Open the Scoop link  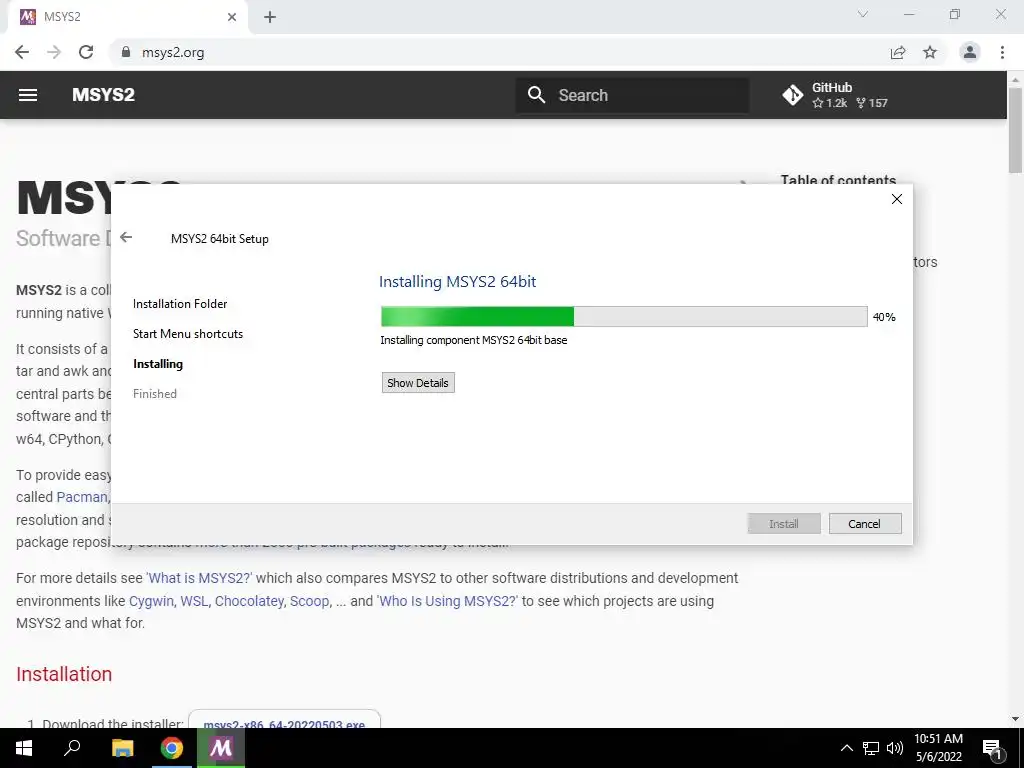pyautogui.click(x=310, y=601)
